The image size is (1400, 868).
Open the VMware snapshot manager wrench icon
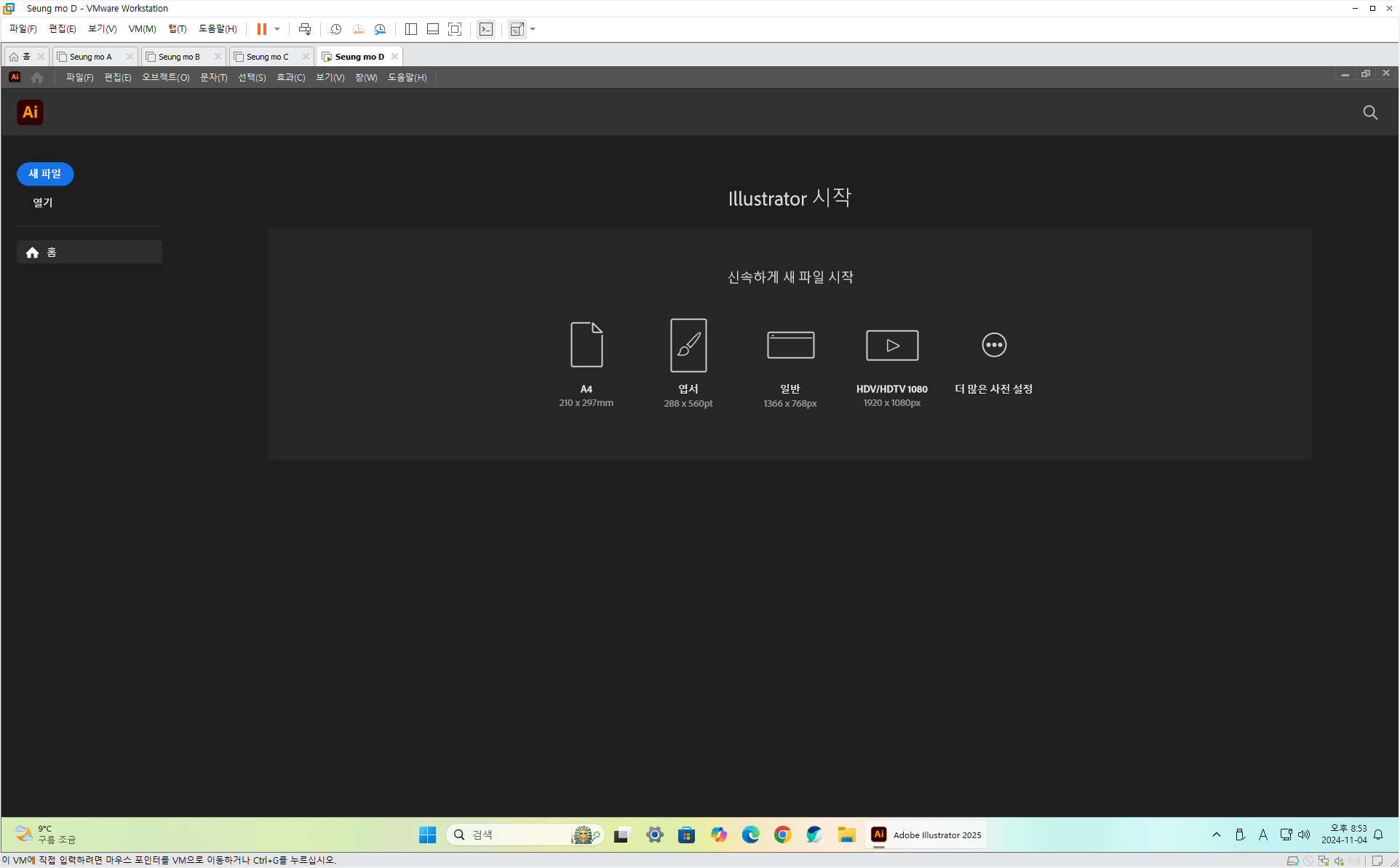[x=380, y=29]
